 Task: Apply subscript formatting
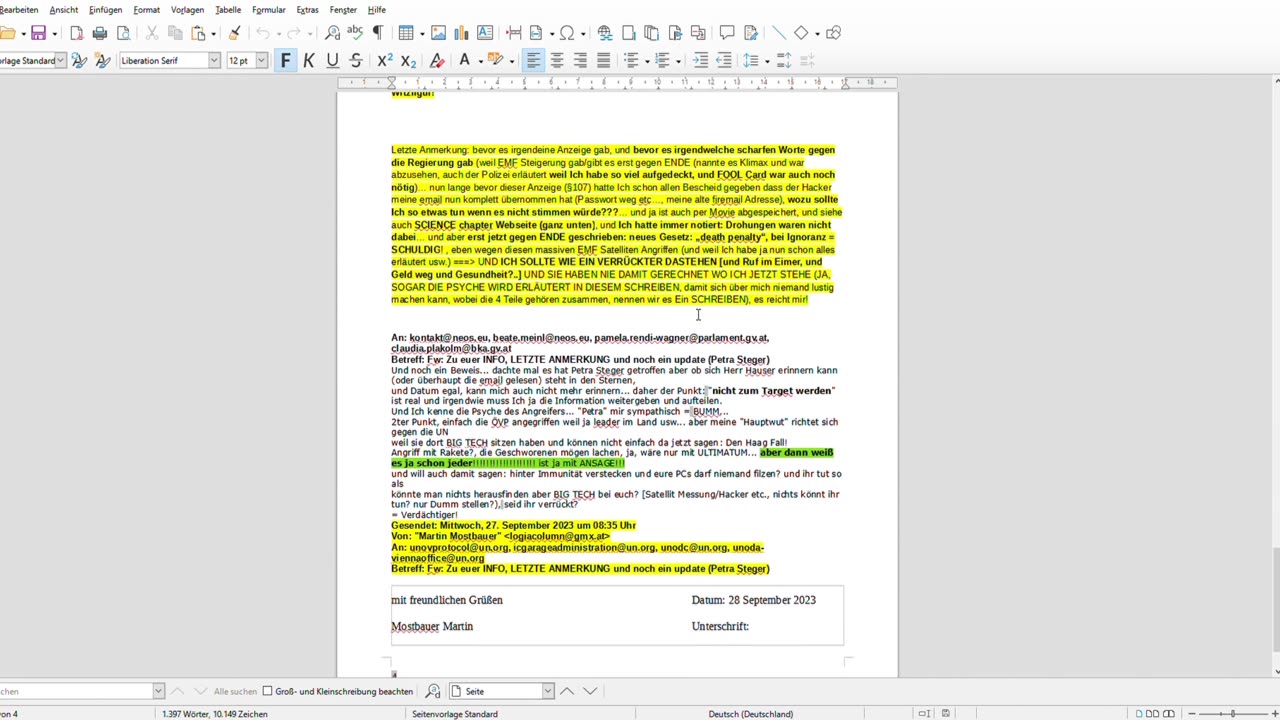coord(408,61)
